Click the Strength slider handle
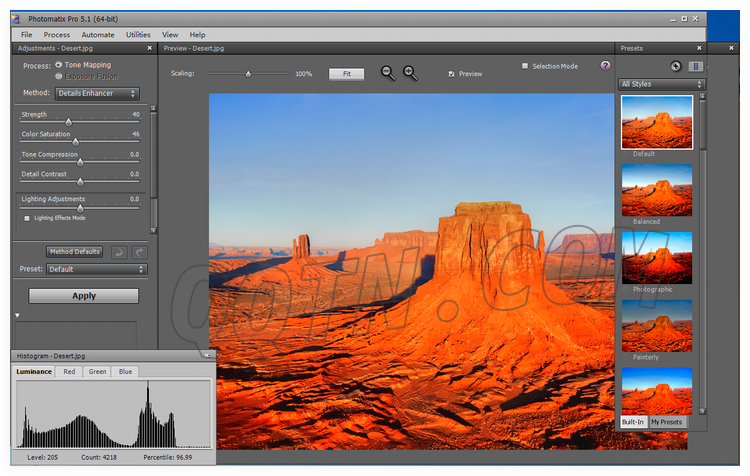This screenshot has width=750, height=476. pyautogui.click(x=69, y=122)
